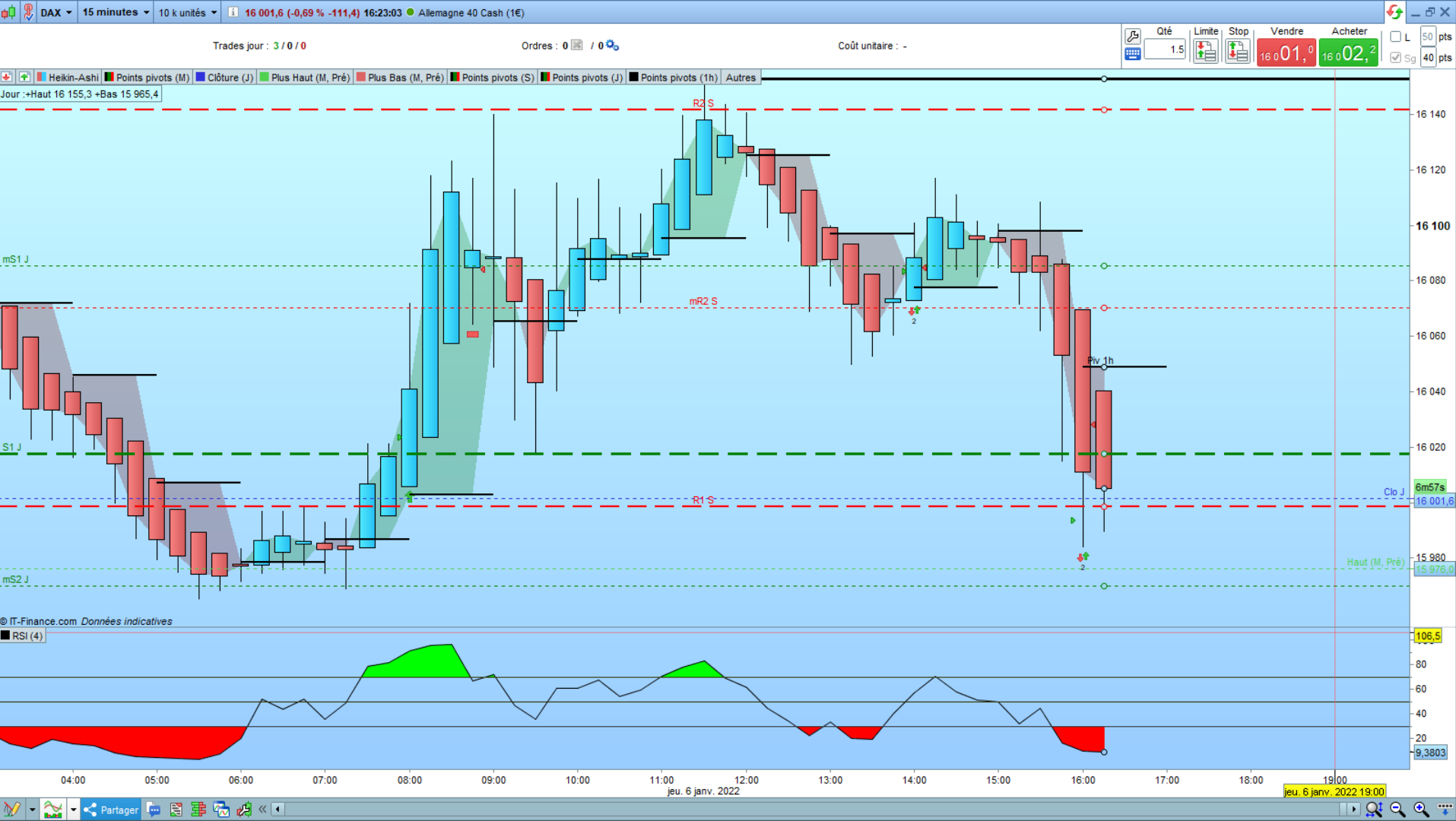This screenshot has width=1456, height=821.
Task: Open the DAX instrument dropdown
Action: click(x=56, y=12)
